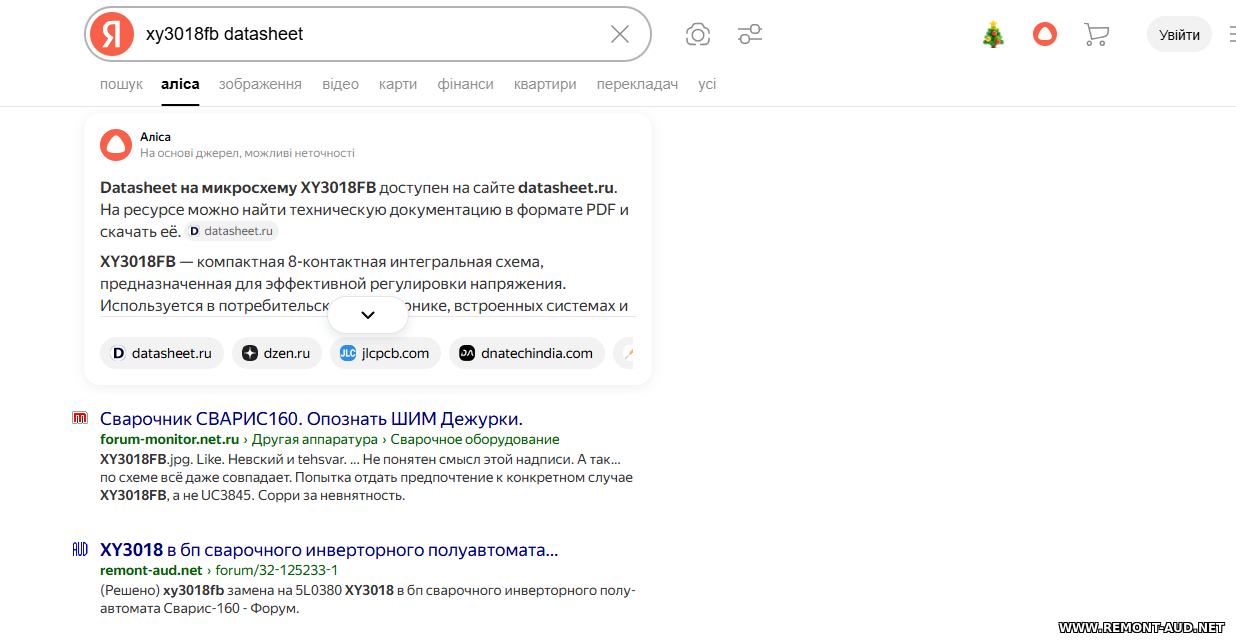The height and width of the screenshot is (643, 1236).
Task: Open the shopping cart icon
Action: [1096, 35]
